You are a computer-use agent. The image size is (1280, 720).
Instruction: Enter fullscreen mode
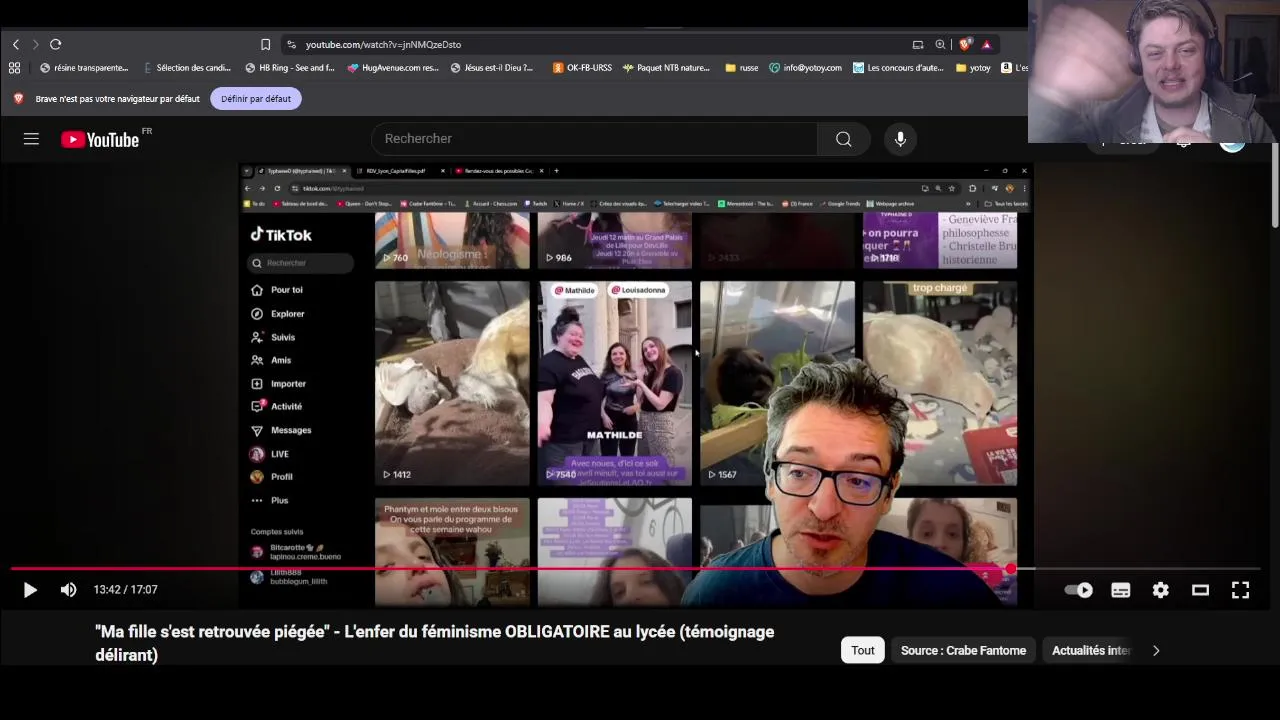(1240, 590)
